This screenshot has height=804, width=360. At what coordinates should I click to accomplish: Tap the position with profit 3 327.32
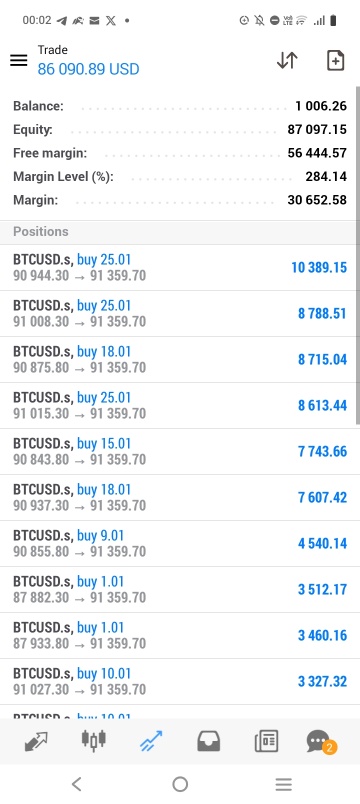(178, 681)
